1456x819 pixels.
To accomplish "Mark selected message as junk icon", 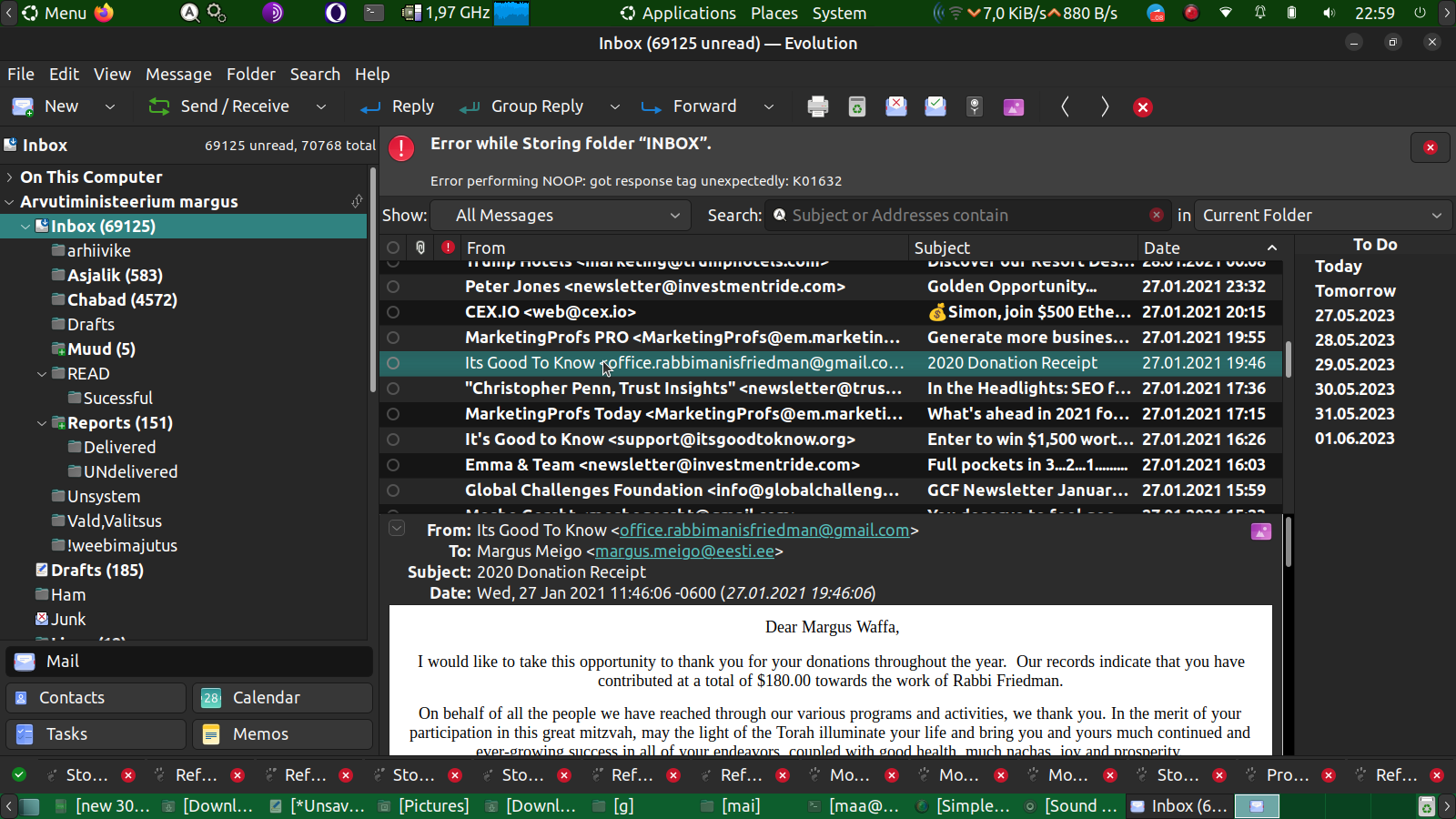I will point(895,106).
